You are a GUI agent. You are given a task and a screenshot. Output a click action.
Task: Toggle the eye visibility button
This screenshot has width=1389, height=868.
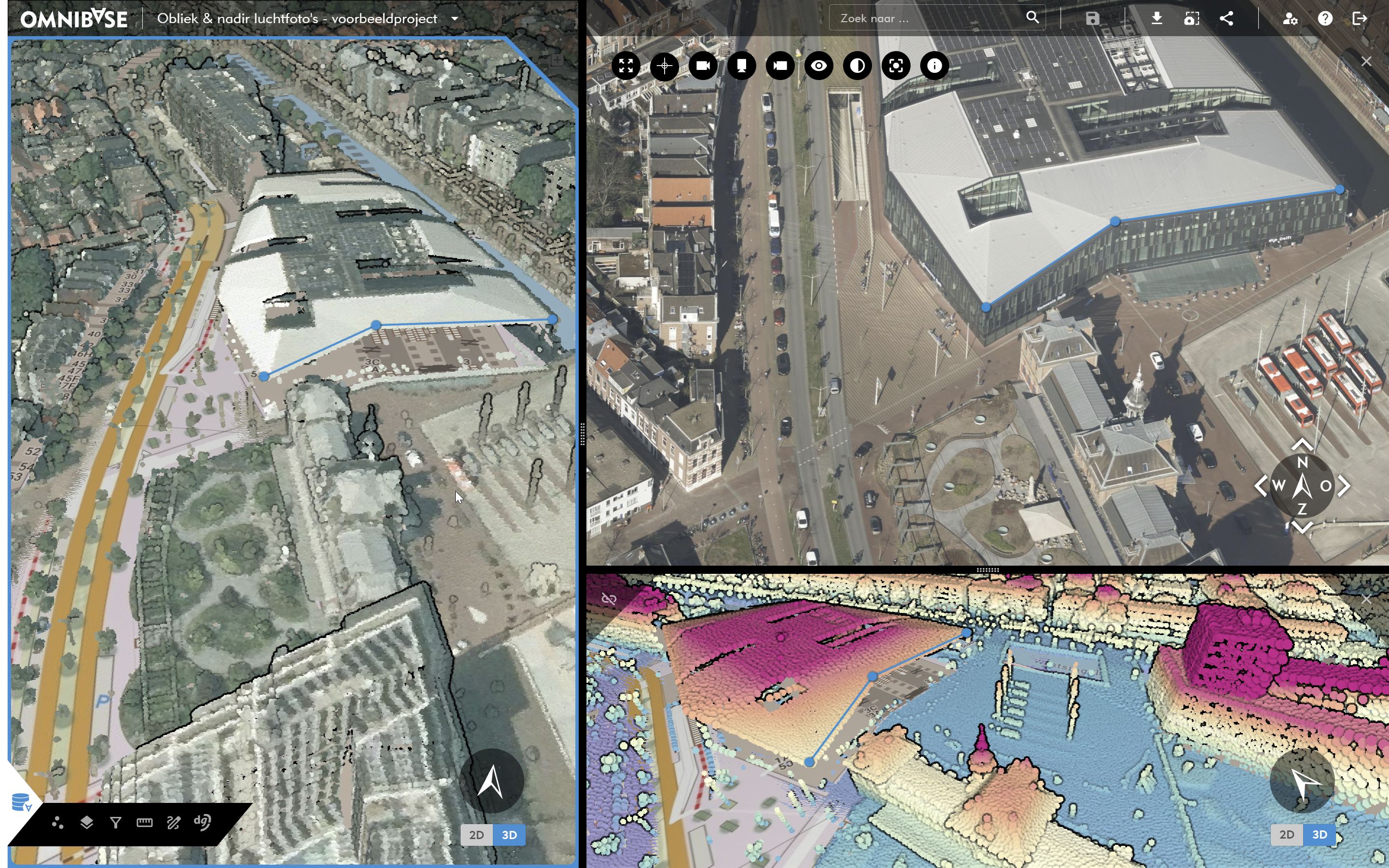pyautogui.click(x=818, y=66)
